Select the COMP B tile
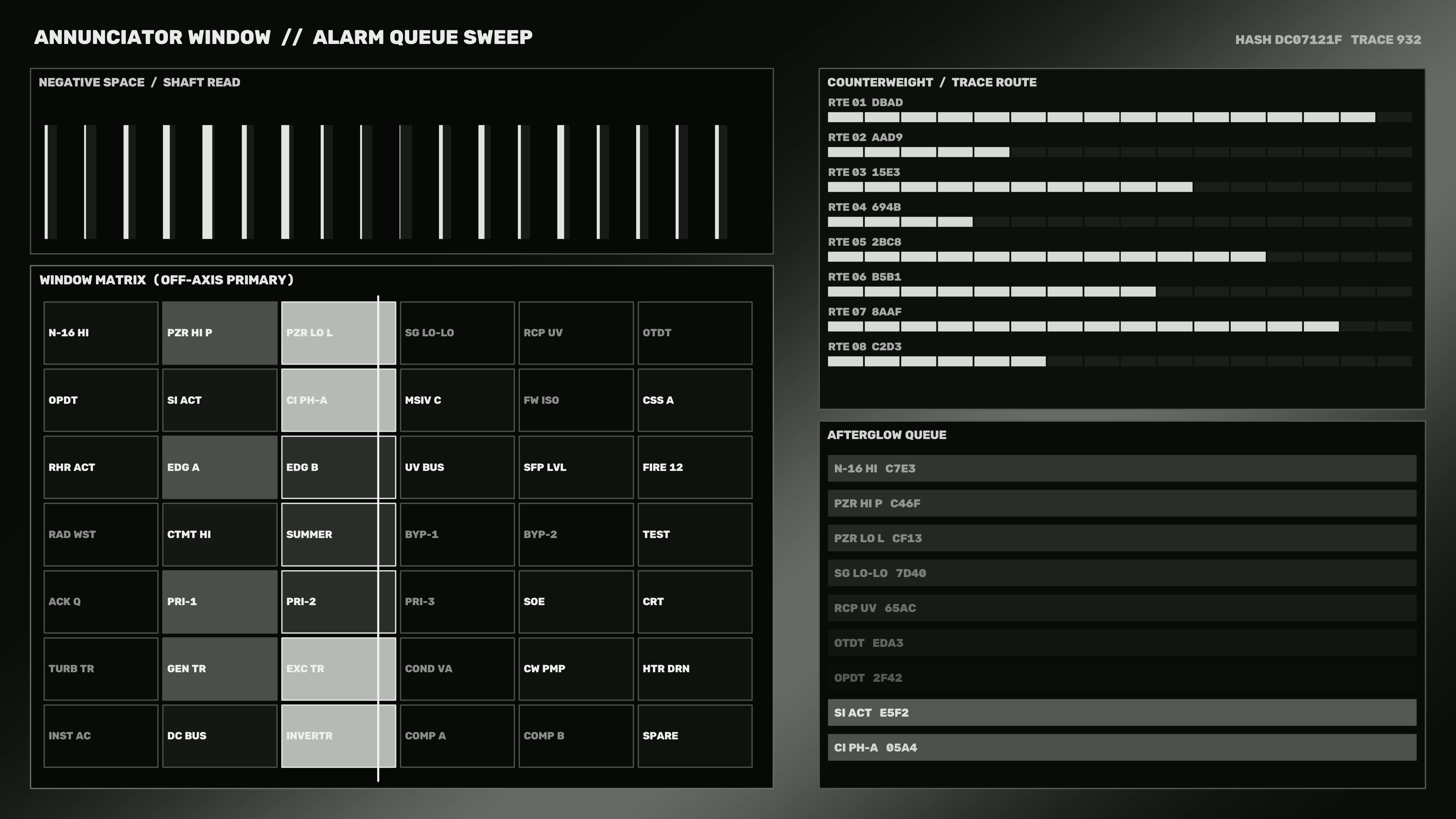The image size is (1456, 819). click(x=576, y=736)
